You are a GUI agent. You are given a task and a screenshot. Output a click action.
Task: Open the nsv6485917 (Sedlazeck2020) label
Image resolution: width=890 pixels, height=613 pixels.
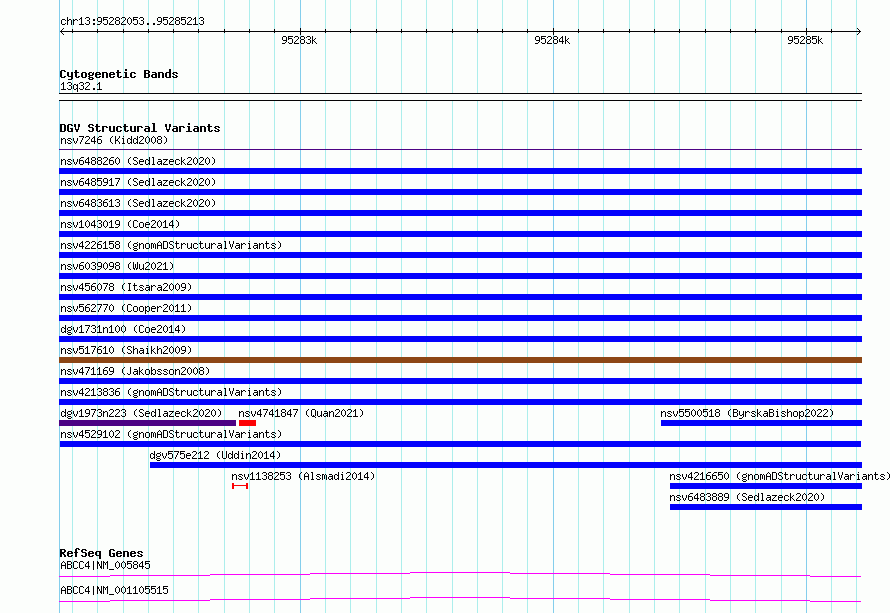pyautogui.click(x=138, y=182)
